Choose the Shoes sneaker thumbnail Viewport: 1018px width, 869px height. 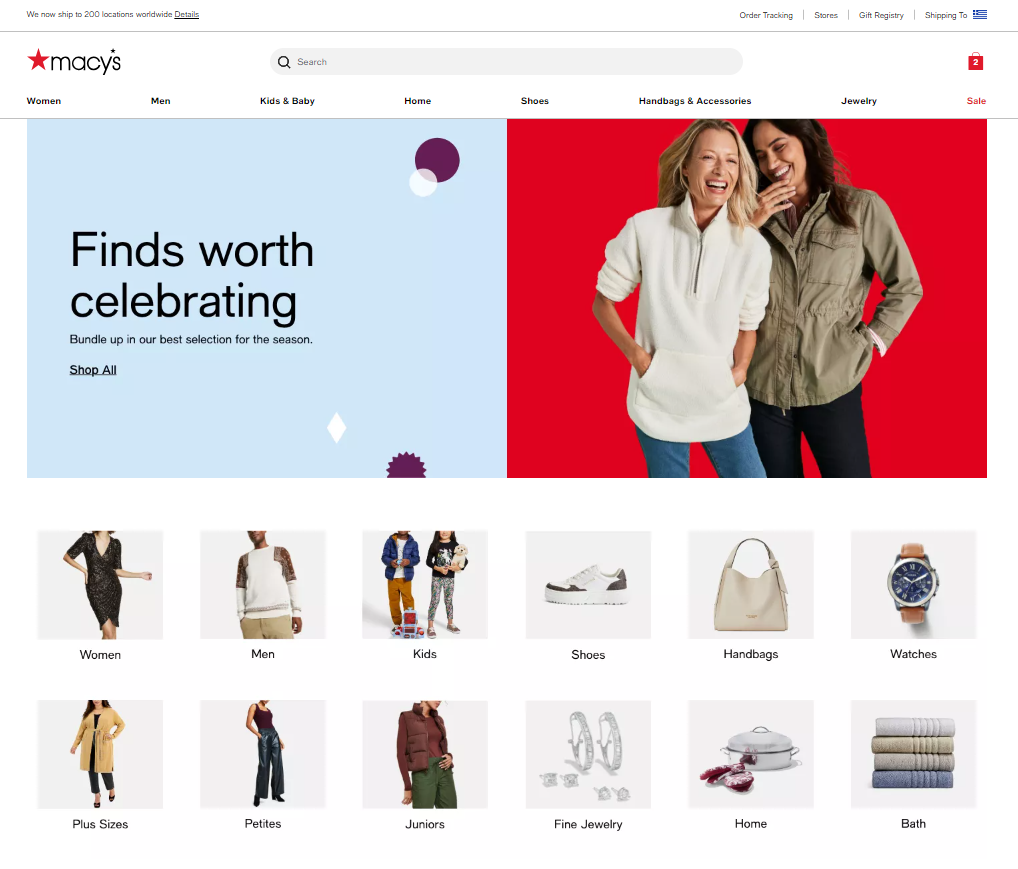click(x=588, y=585)
